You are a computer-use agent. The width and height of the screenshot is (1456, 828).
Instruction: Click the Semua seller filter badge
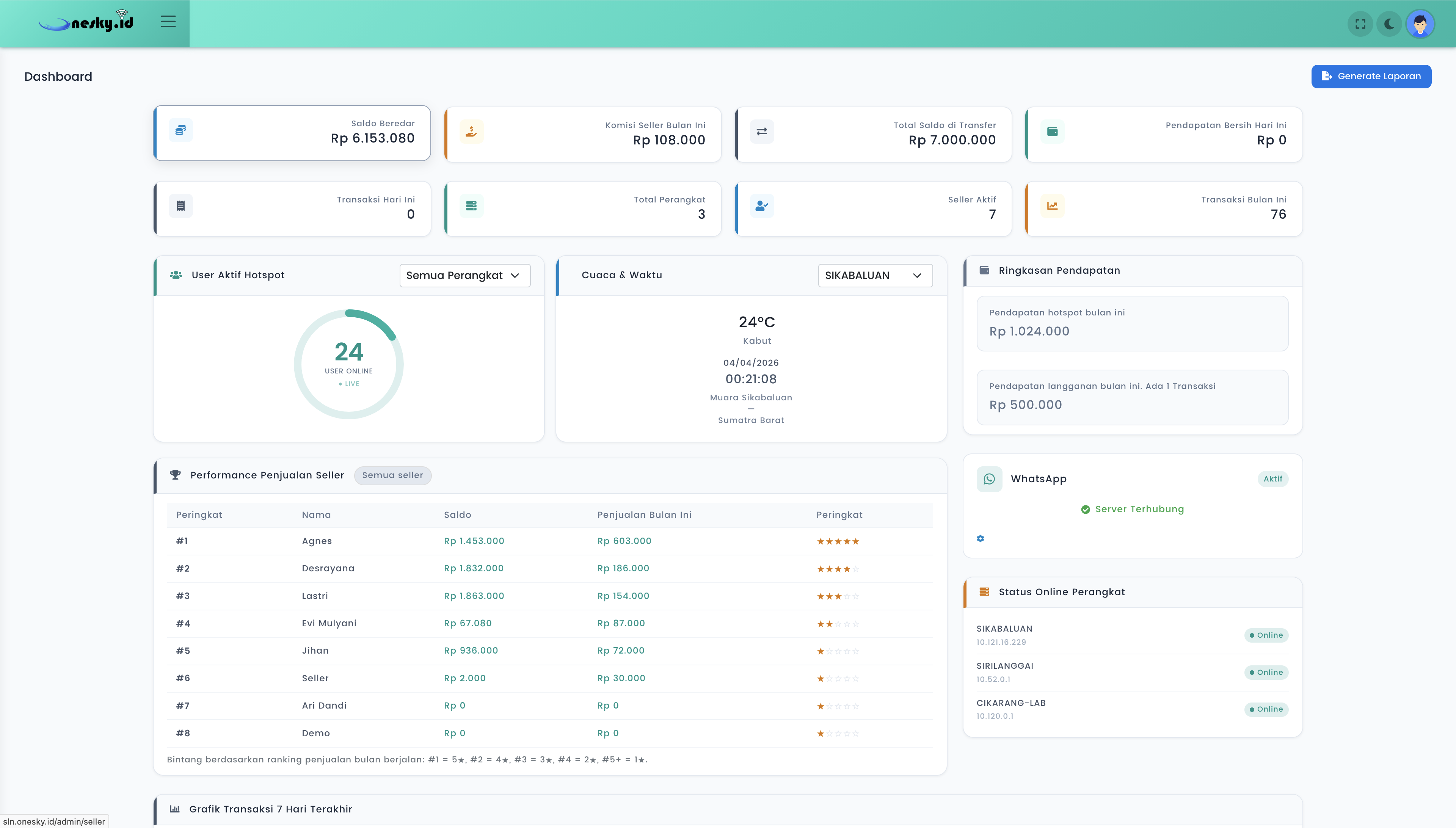pos(392,475)
